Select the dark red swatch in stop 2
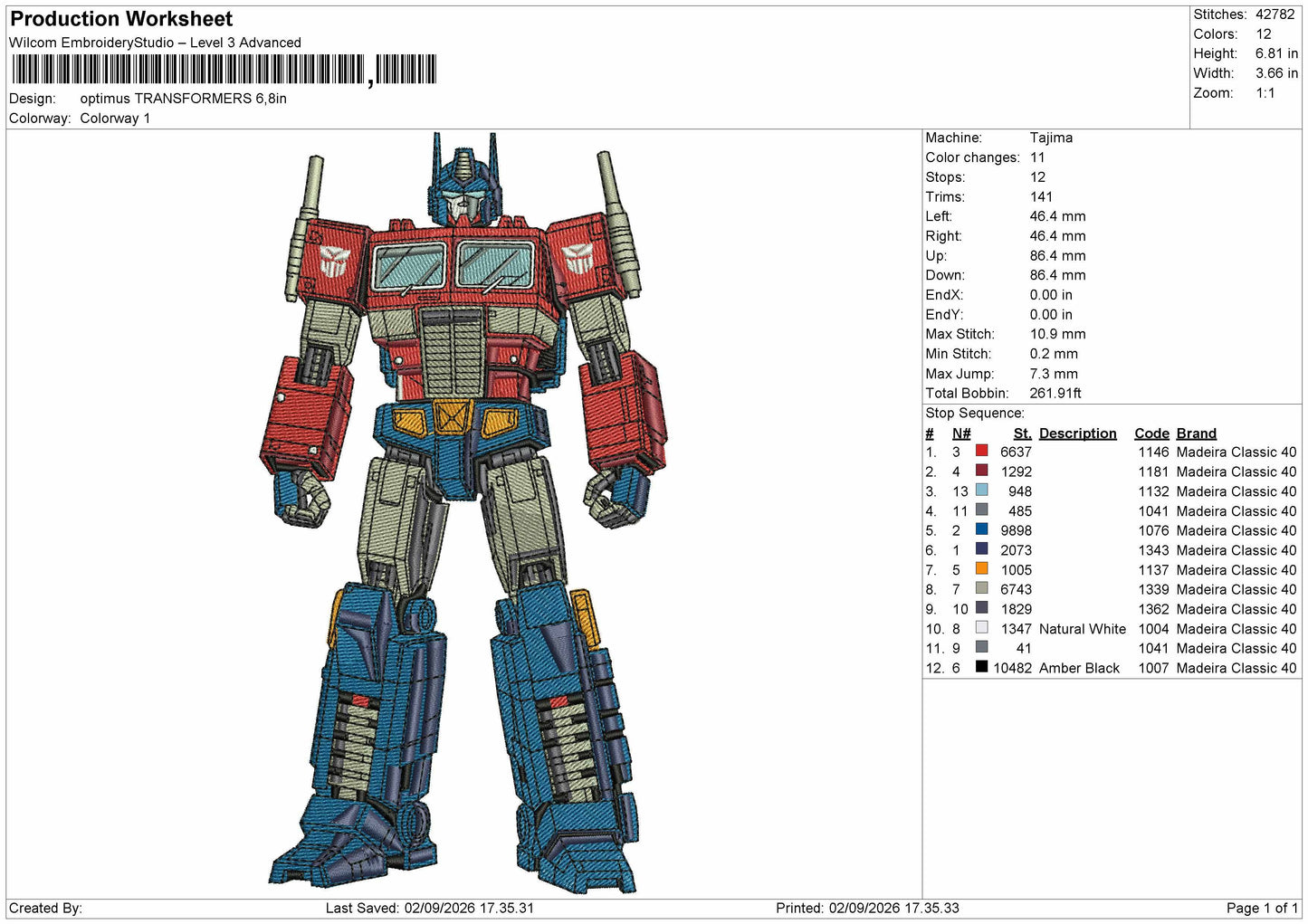Viewport: 1308px width, 924px height. 981,471
